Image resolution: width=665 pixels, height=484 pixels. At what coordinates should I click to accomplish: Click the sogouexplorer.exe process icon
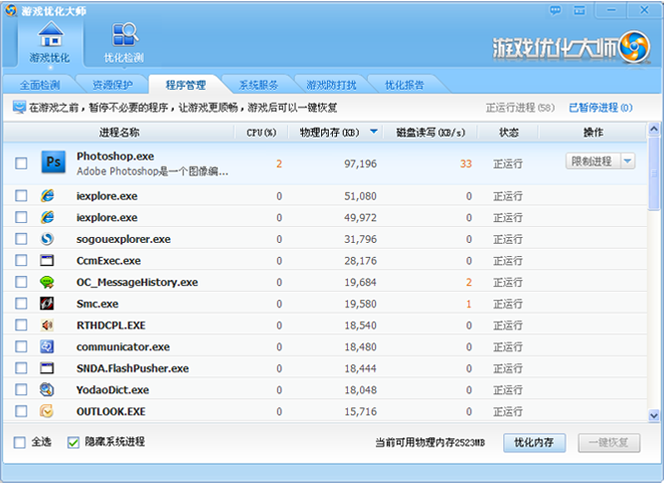point(47,239)
